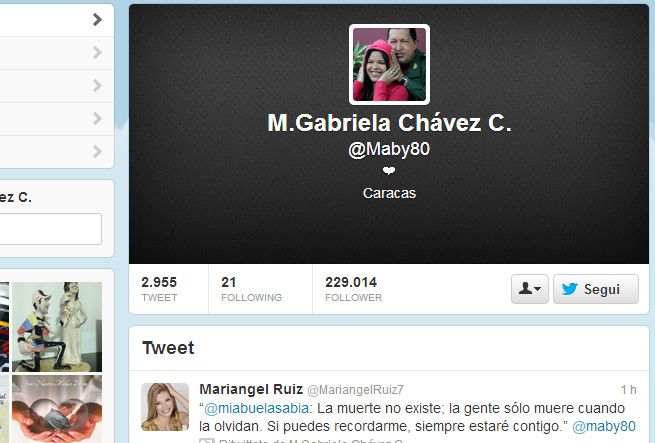The height and width of the screenshot is (443, 655).
Task: Open the 21 Following list
Action: click(x=251, y=289)
